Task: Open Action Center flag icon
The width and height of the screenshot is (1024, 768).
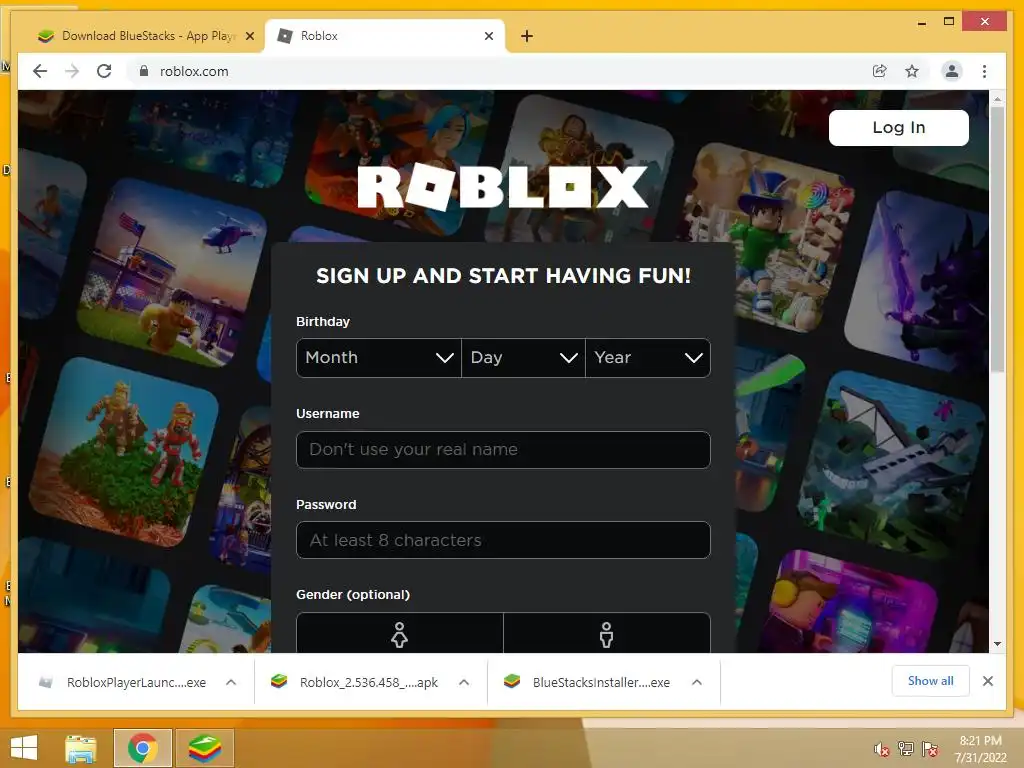Action: [930, 748]
